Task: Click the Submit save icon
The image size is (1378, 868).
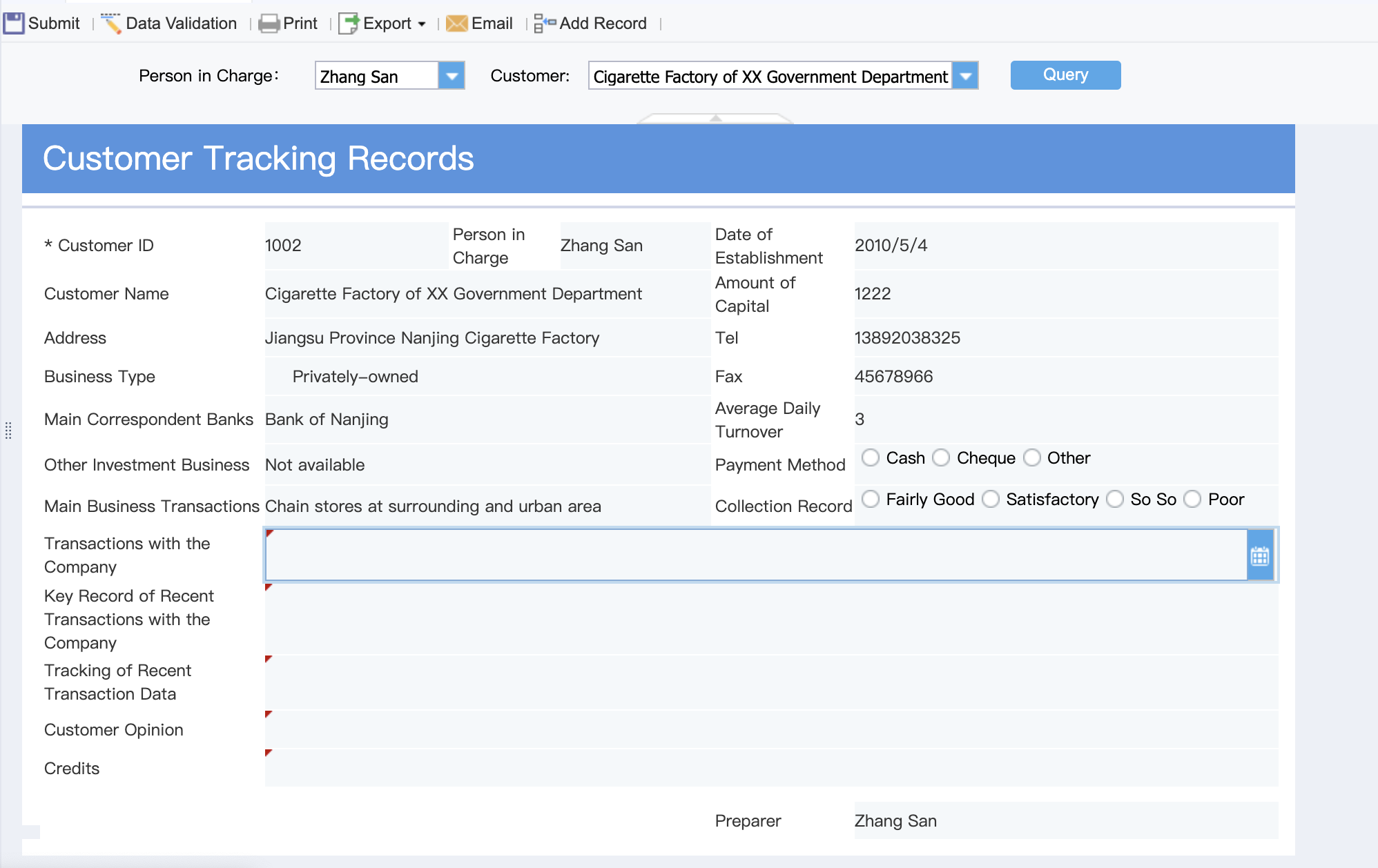Action: coord(13,22)
